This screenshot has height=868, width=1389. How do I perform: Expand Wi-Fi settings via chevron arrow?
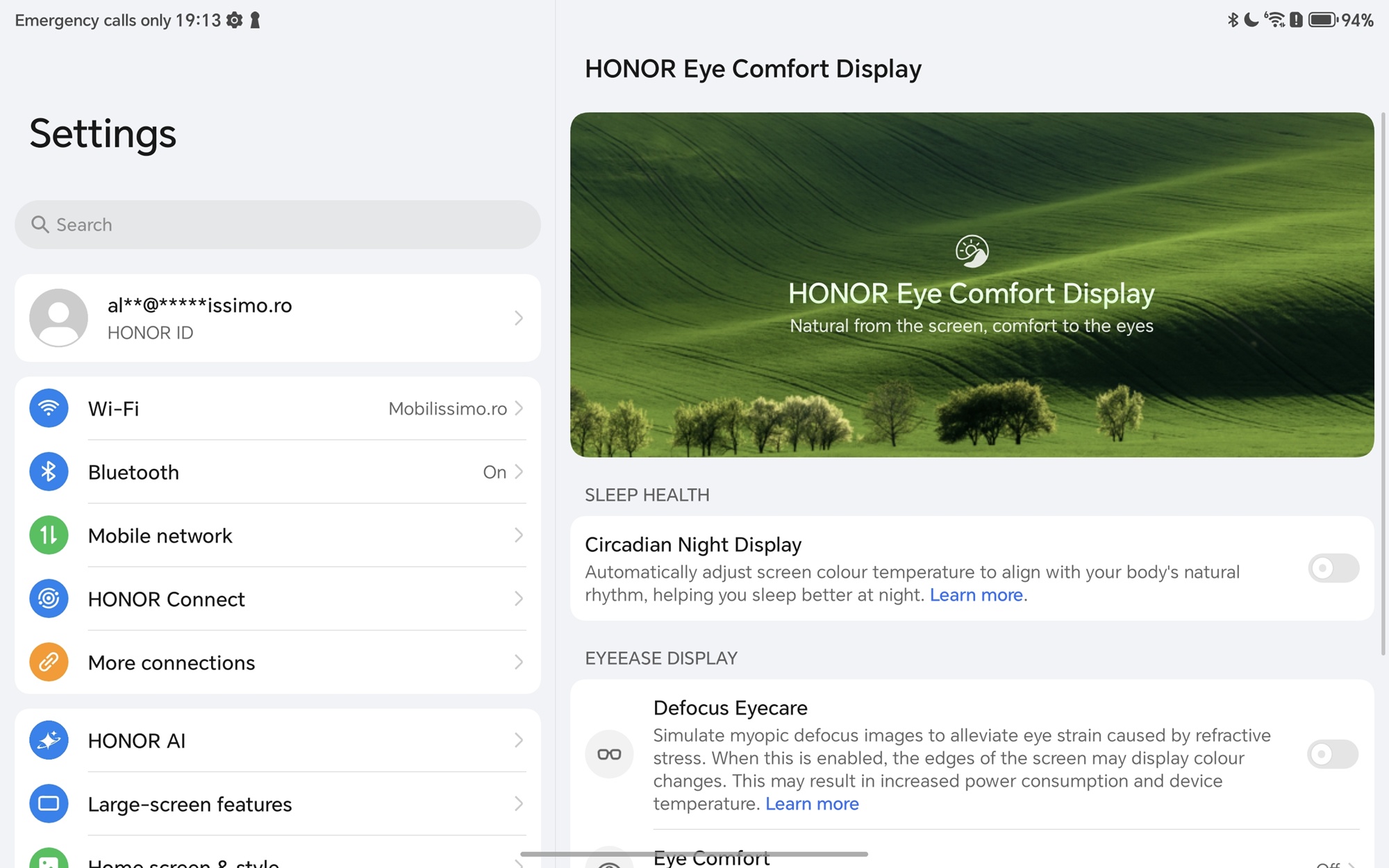pyautogui.click(x=519, y=408)
